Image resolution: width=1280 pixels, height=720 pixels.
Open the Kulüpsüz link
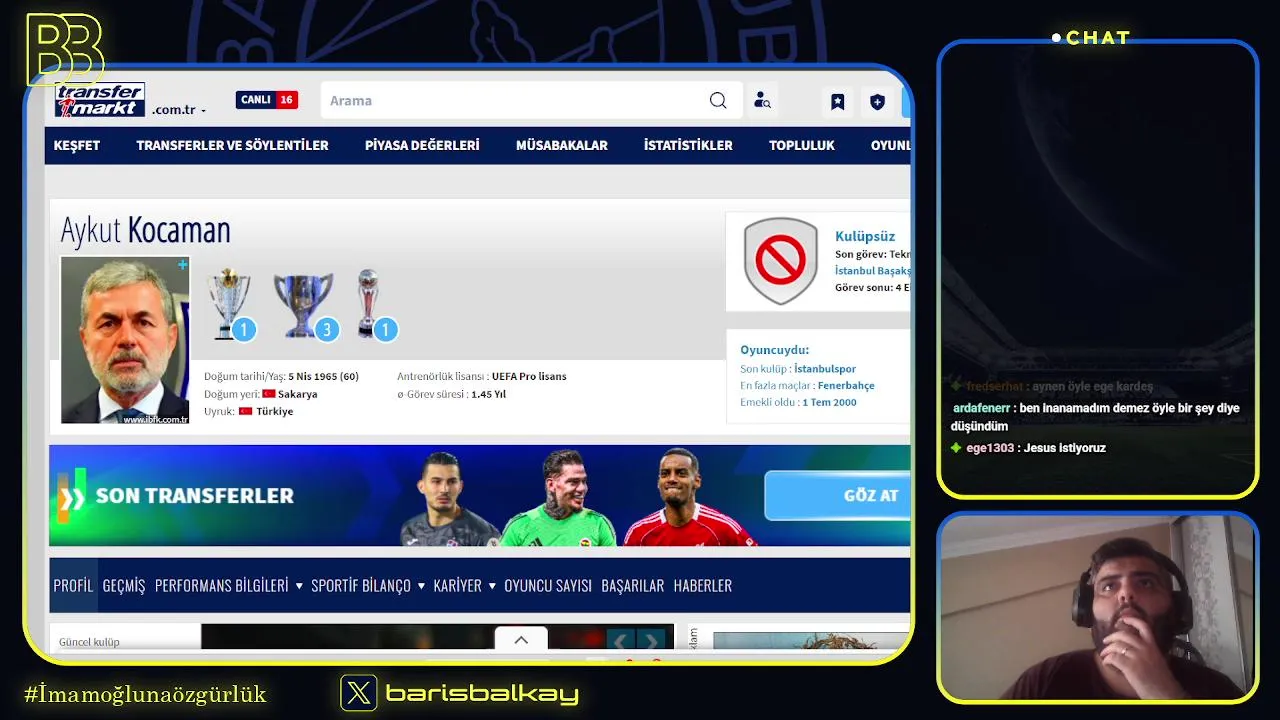(x=865, y=237)
